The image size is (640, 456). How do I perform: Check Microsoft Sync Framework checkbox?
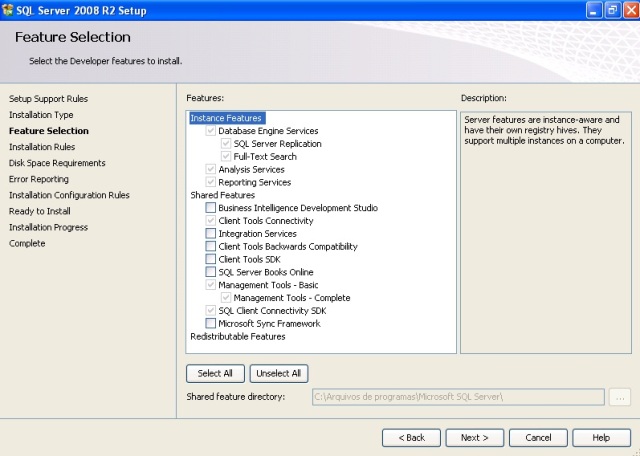click(211, 323)
